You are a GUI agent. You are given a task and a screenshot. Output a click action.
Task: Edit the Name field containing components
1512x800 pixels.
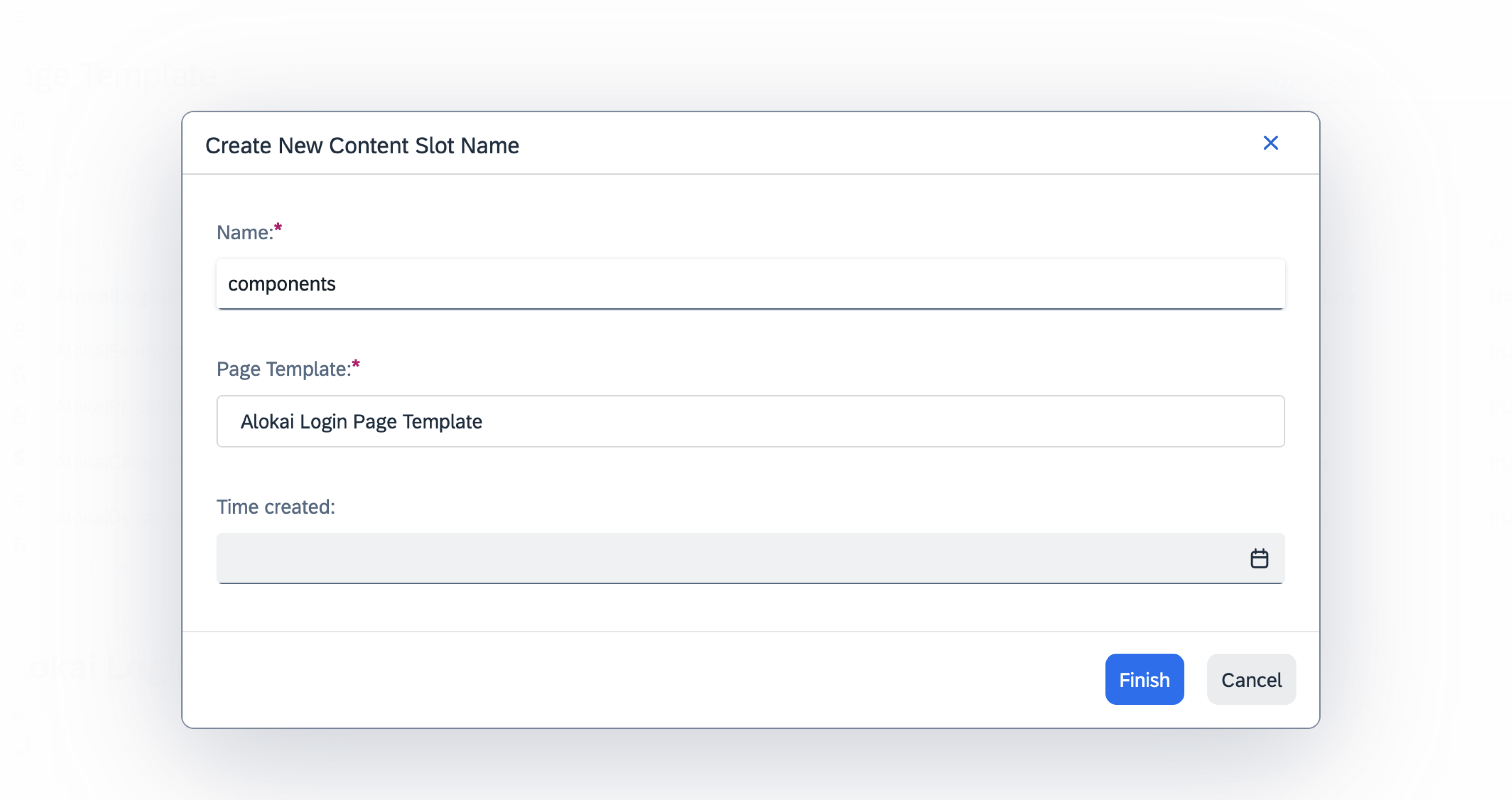pyautogui.click(x=750, y=284)
